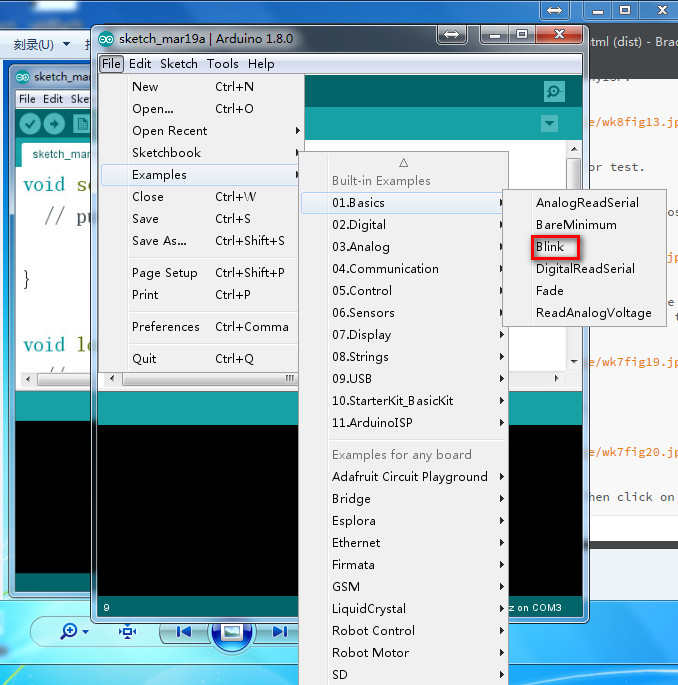Go to the next image in photo viewer
678x685 pixels.
(x=279, y=632)
